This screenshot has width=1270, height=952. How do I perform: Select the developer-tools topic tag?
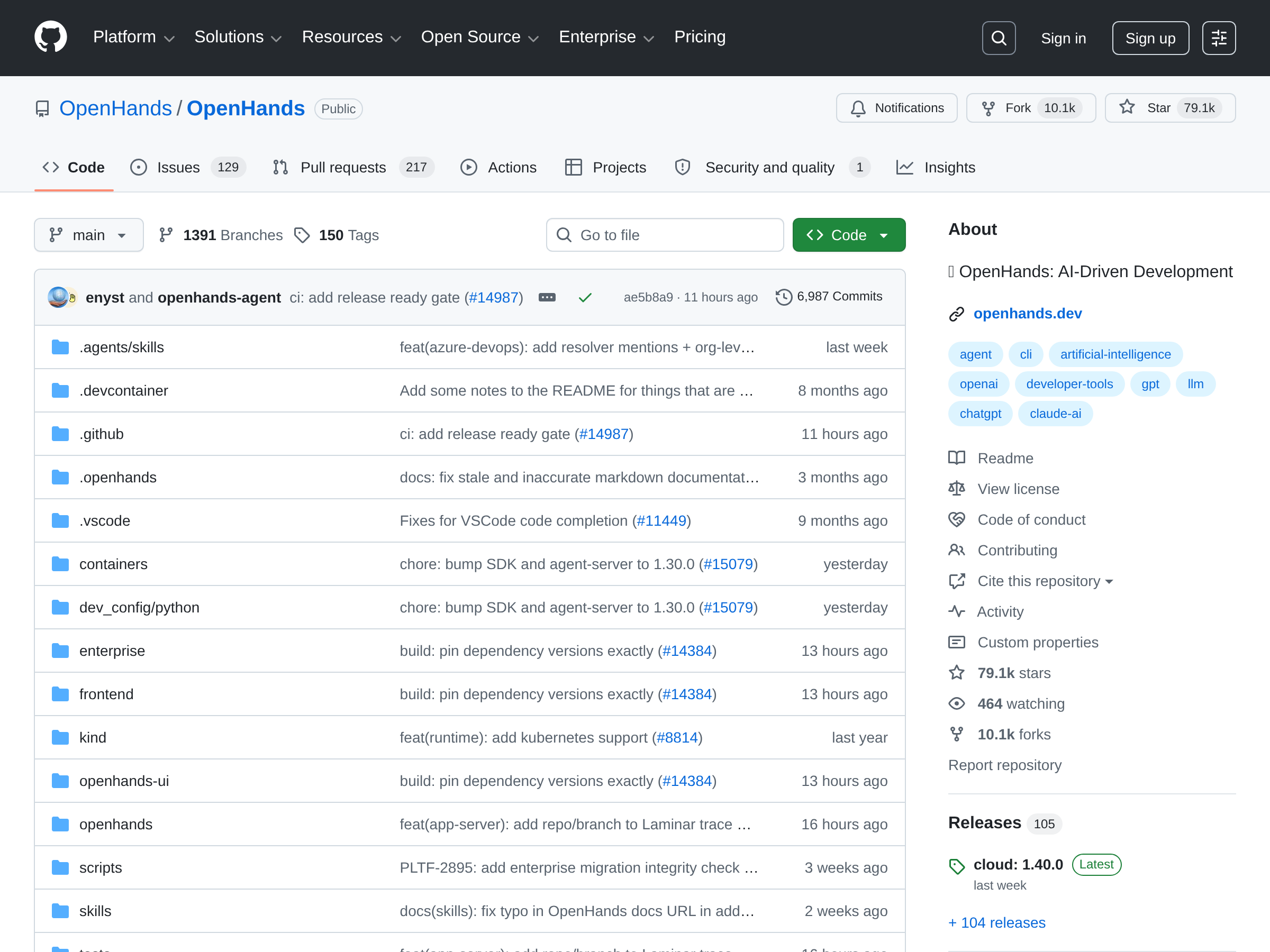[1069, 384]
